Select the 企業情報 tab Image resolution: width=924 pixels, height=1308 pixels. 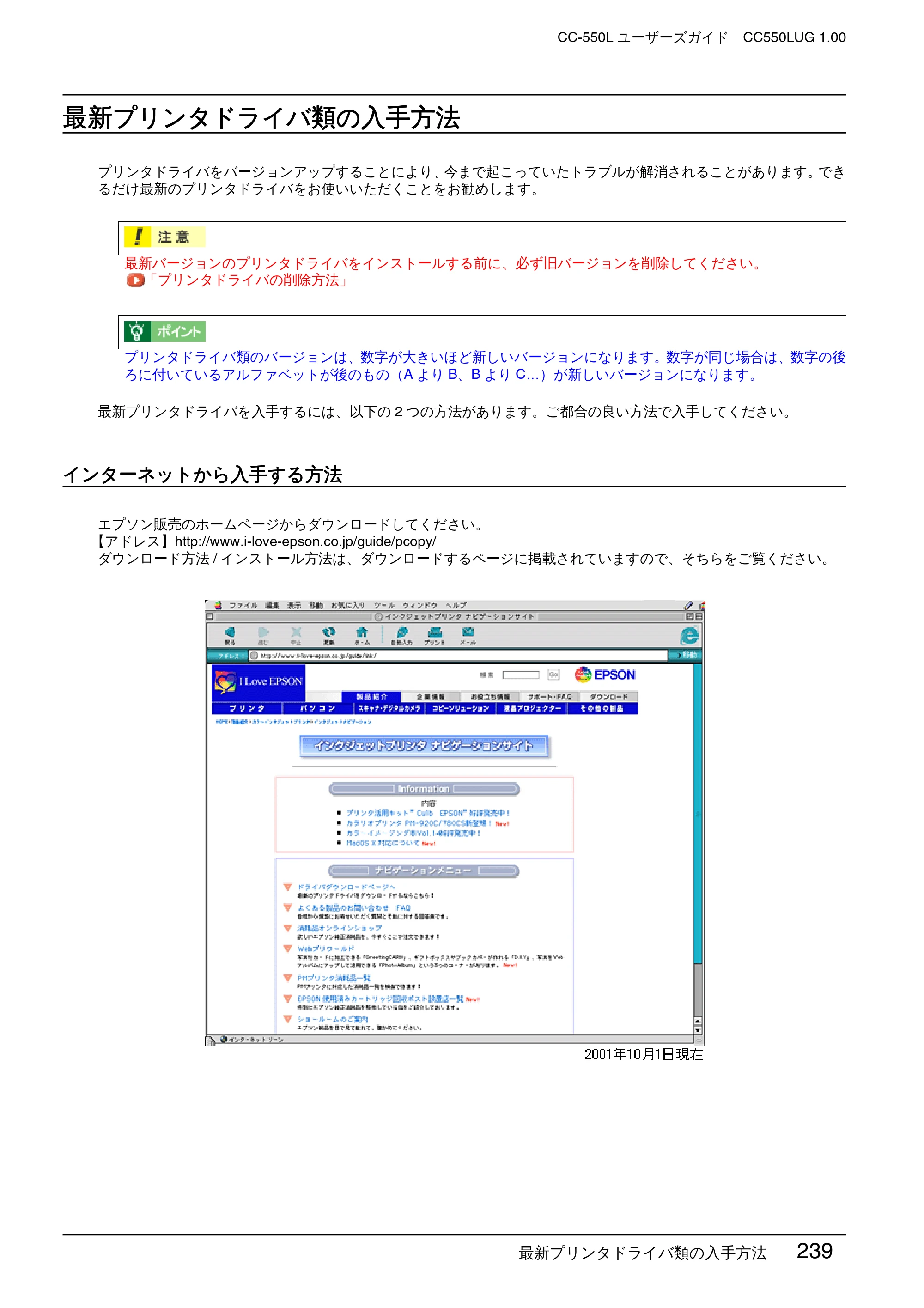click(x=431, y=697)
